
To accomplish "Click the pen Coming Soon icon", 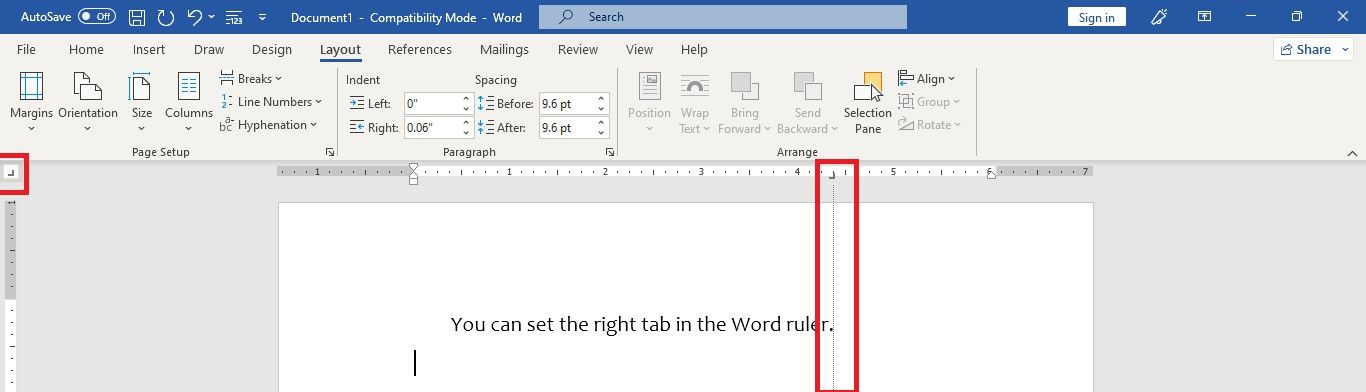I will tap(1160, 17).
